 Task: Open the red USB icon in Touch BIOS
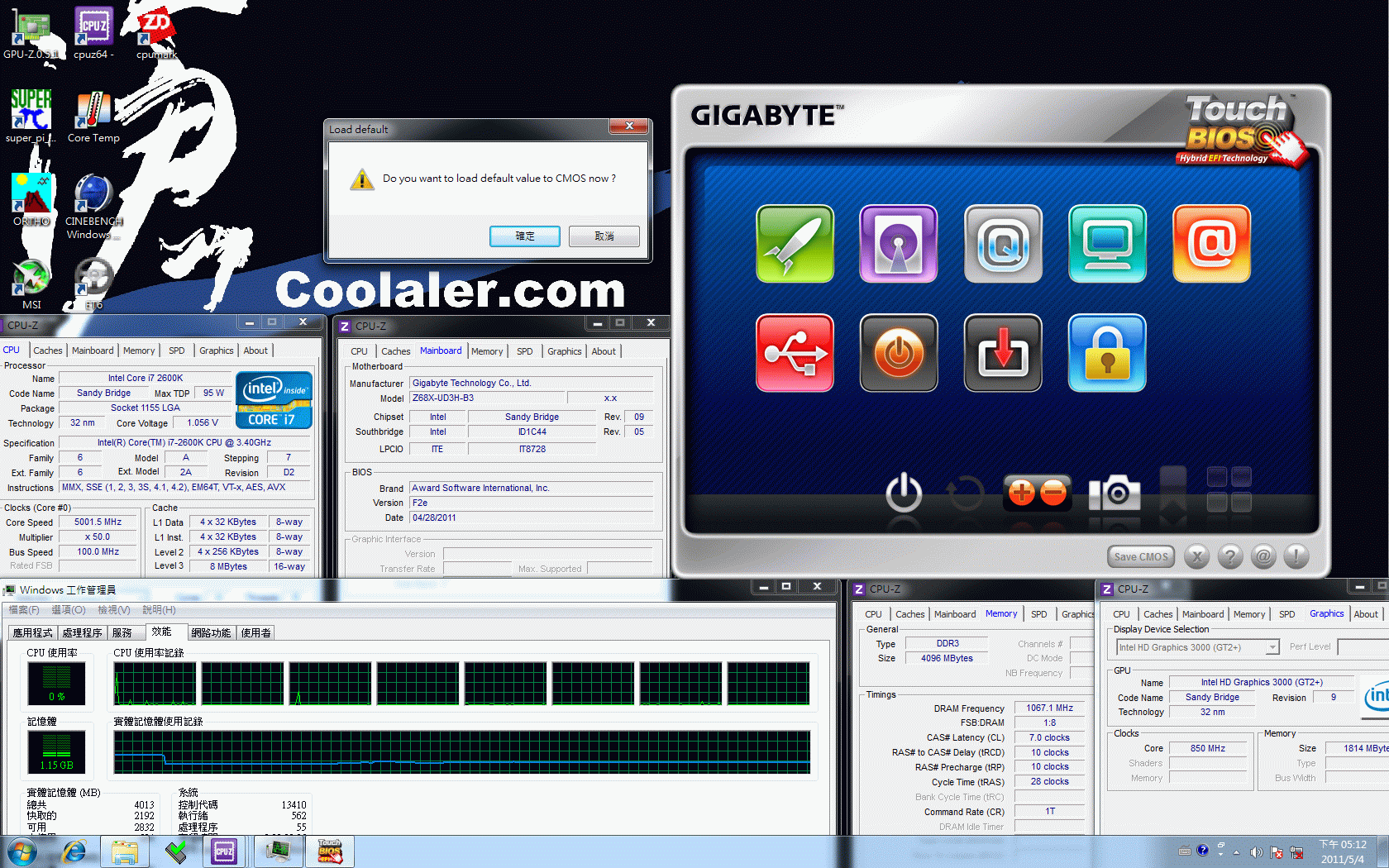pyautogui.click(x=795, y=353)
